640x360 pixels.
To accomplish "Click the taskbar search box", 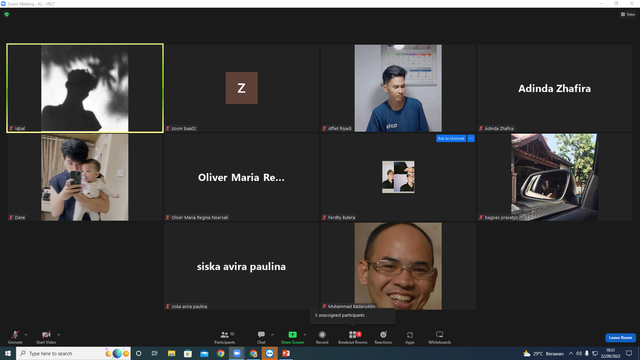I will tap(73, 353).
